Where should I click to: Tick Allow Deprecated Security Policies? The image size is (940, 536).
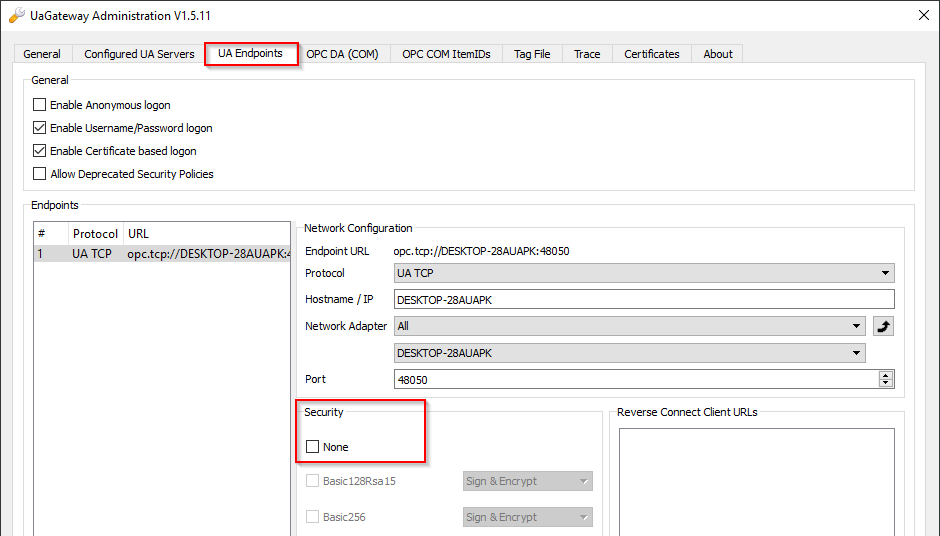click(x=40, y=174)
